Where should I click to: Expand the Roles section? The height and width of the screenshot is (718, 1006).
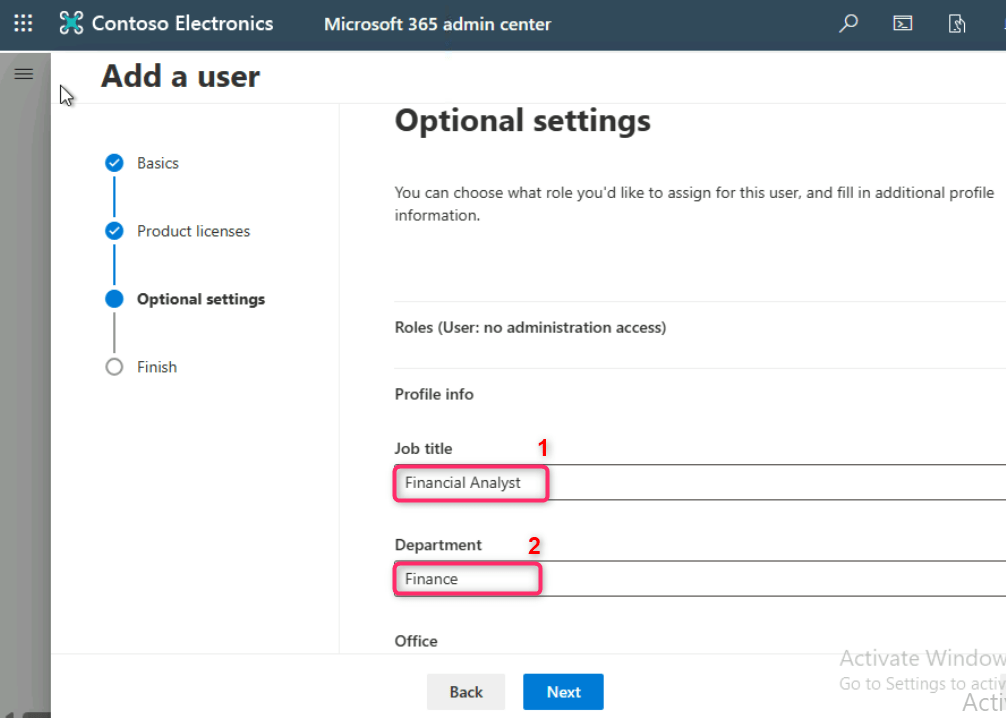tap(530, 327)
